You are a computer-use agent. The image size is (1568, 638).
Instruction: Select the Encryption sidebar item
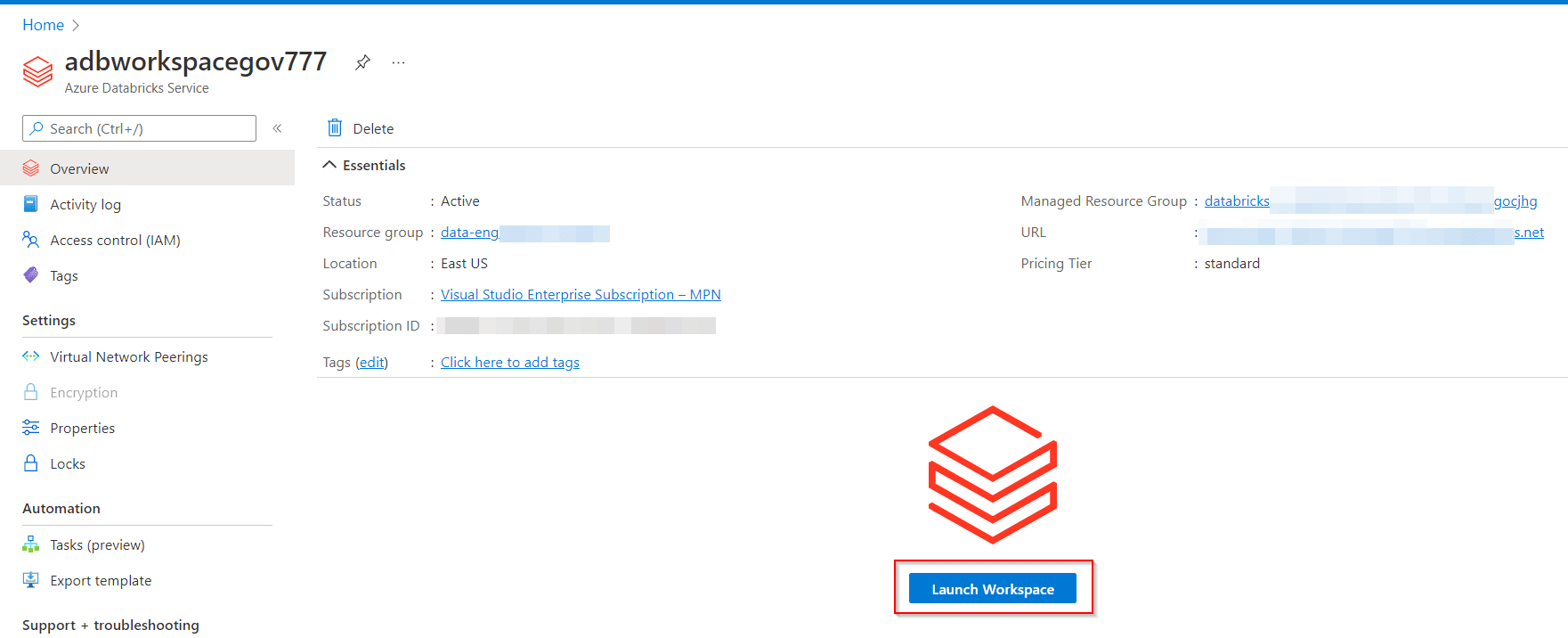click(x=84, y=392)
